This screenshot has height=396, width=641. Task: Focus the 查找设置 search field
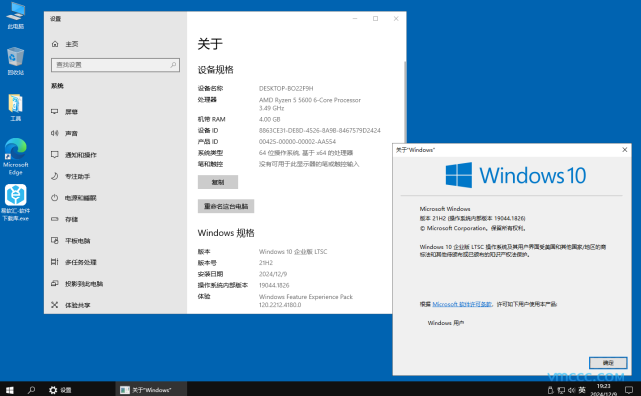tap(115, 65)
